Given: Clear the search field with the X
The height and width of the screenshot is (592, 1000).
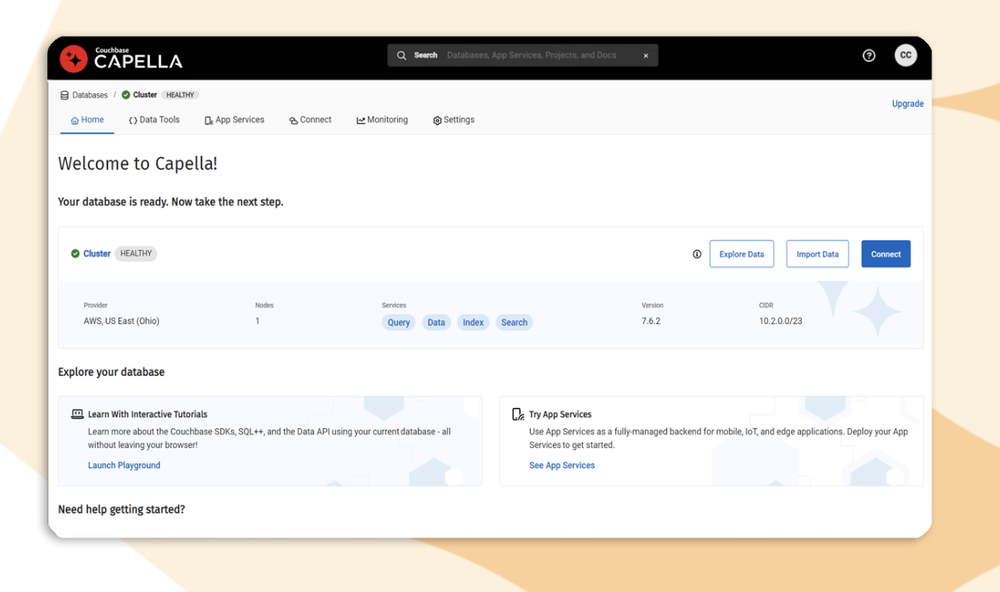Looking at the screenshot, I should [x=646, y=55].
